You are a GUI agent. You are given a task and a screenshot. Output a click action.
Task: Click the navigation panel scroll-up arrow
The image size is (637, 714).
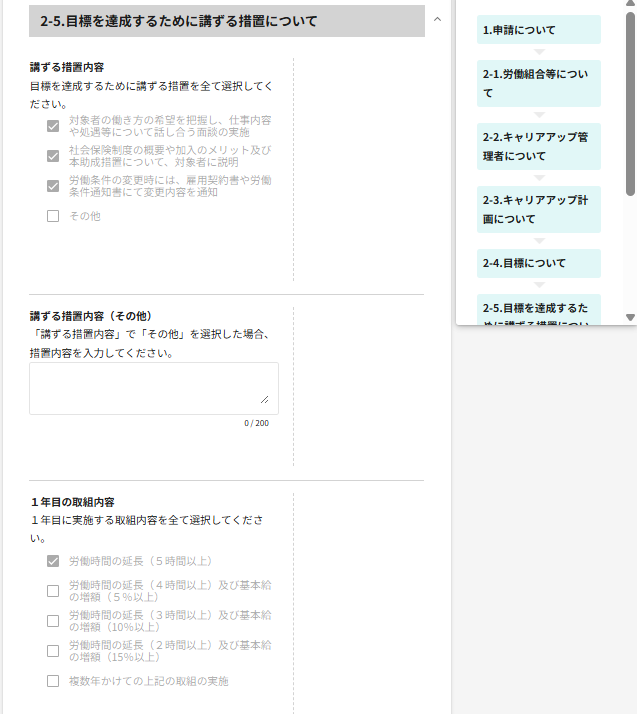[630, 4]
